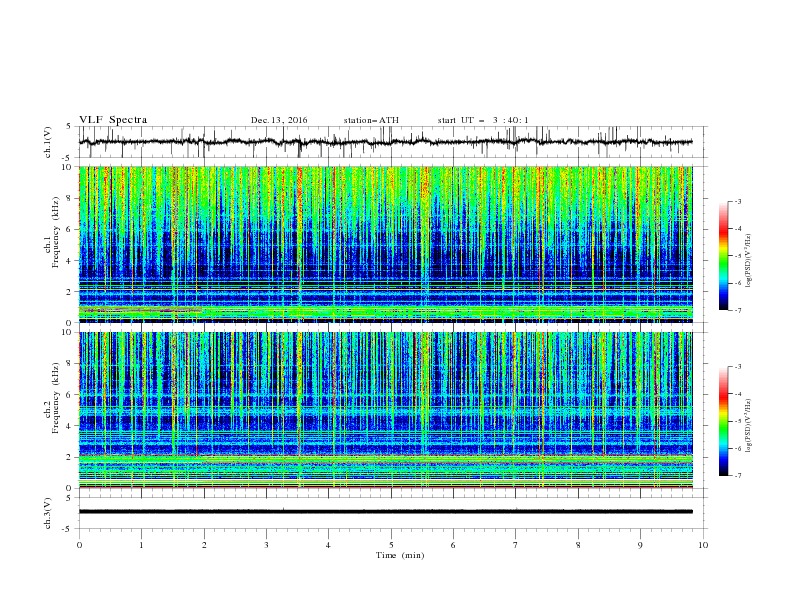Click the "7" tick on the time axis

coord(516,545)
